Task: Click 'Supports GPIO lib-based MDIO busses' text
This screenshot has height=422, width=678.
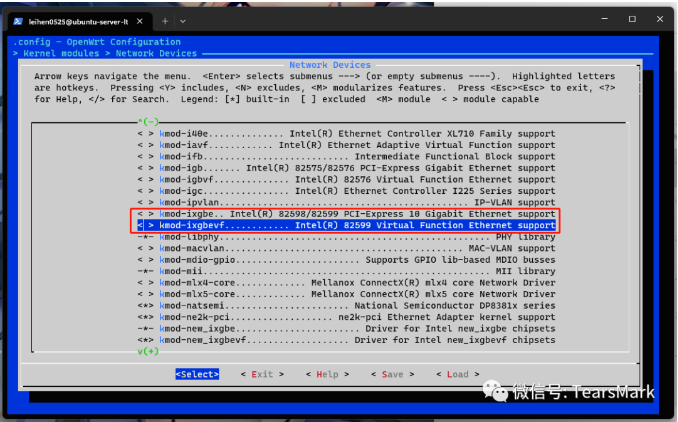Action: click(461, 260)
